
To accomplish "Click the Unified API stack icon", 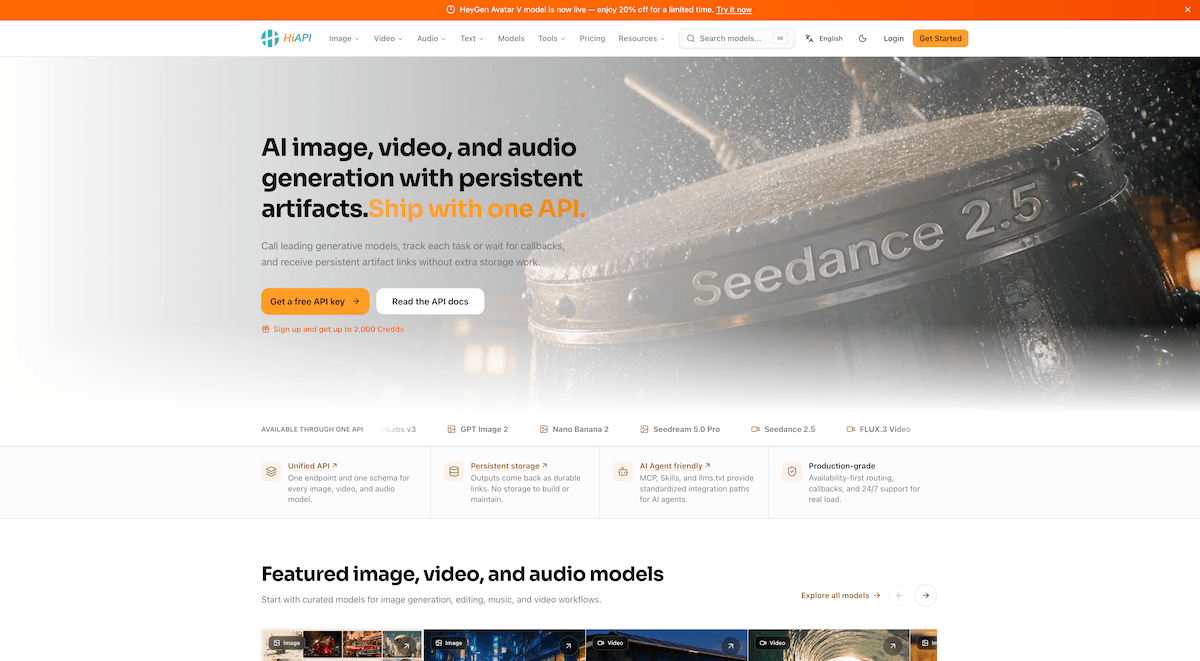I will 271,471.
